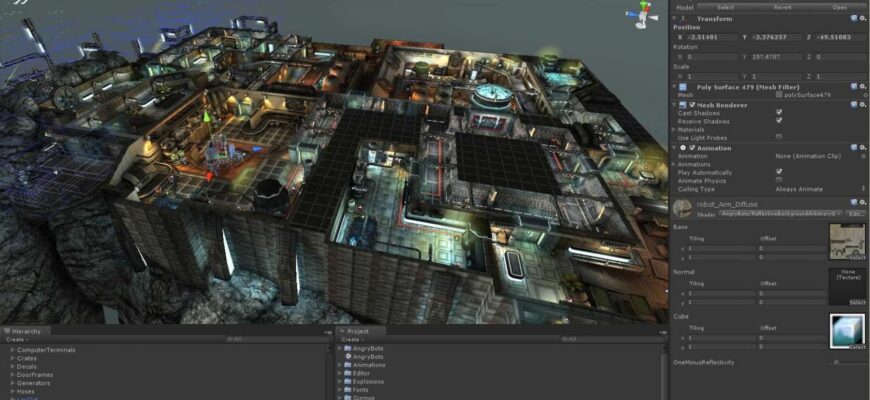Viewport: 870px width, 400px height.
Task: Open Hierarchy Create dropdown
Action: tap(17, 340)
